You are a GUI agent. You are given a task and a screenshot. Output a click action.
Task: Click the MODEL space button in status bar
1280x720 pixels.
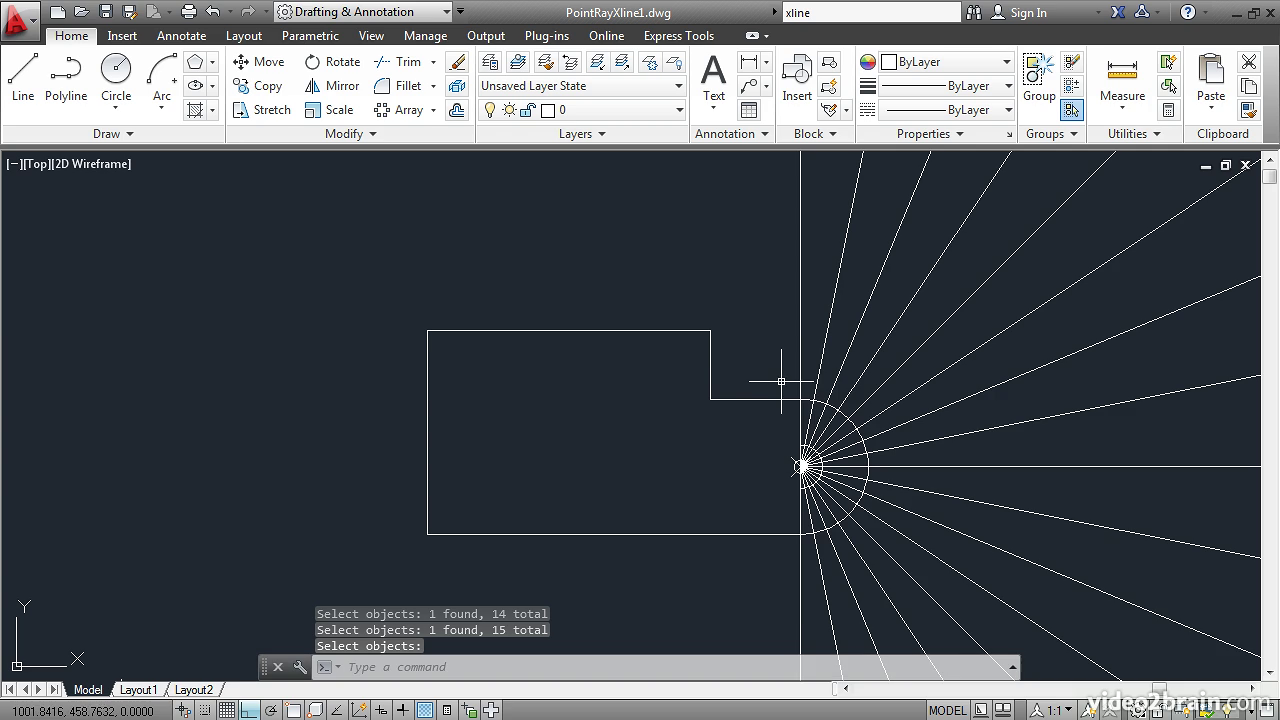(x=947, y=711)
